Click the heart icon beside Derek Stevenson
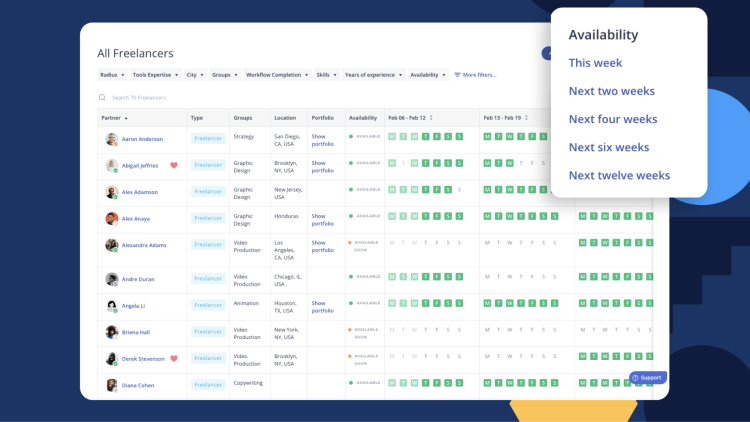Screen dimensions: 750x422 coord(173,358)
